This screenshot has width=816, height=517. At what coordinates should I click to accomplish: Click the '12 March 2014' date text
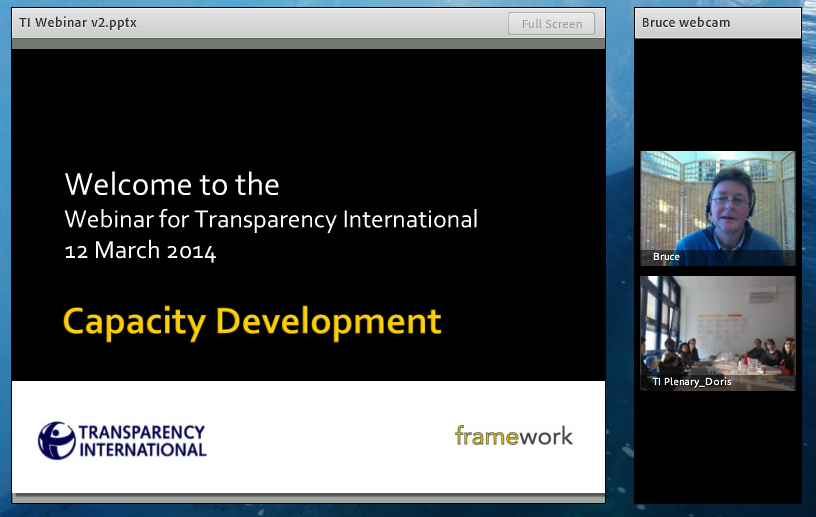pyautogui.click(x=140, y=251)
